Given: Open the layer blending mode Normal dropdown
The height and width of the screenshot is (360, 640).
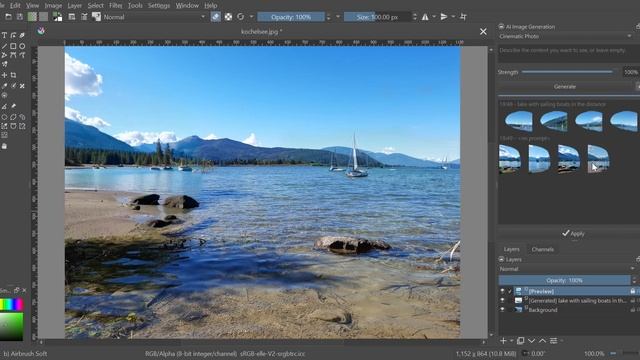Looking at the screenshot, I should tap(567, 269).
